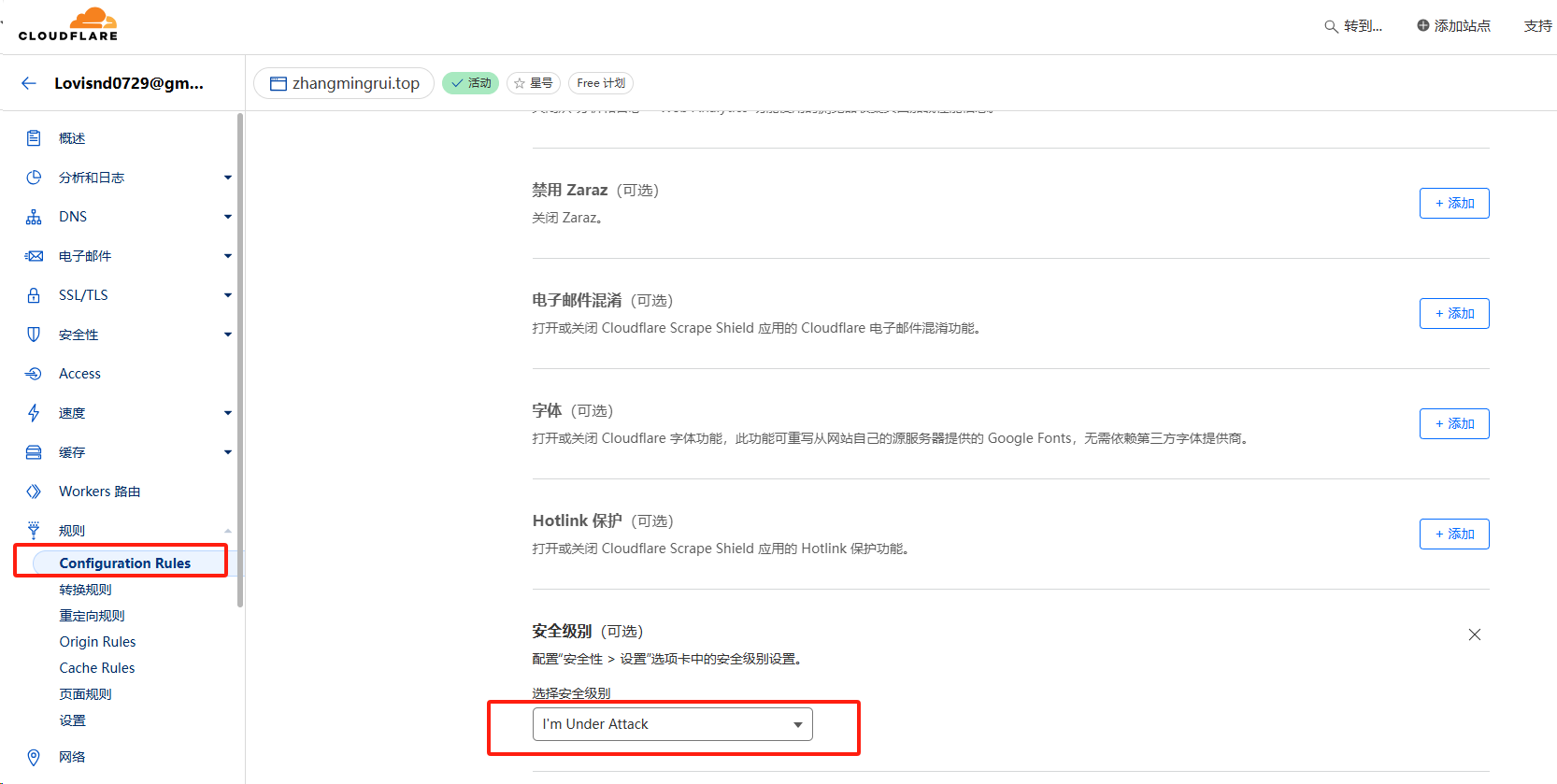Click the 速度 lightning bolt icon
This screenshot has height=784, width=1557.
point(34,413)
